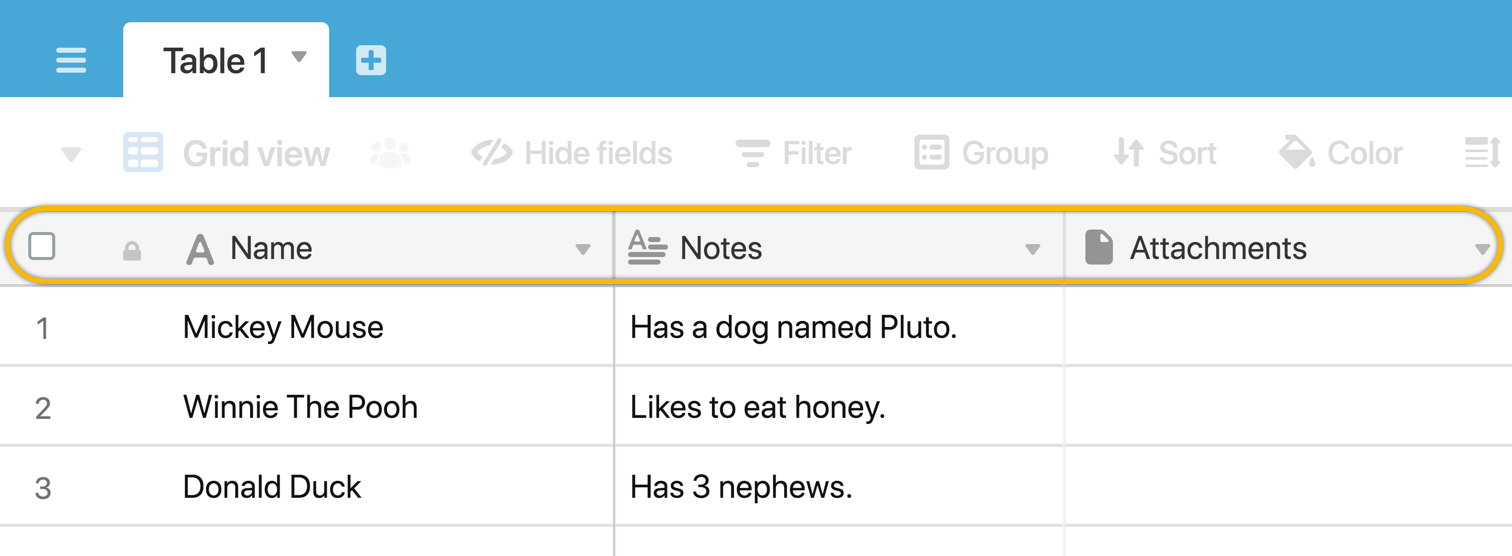The height and width of the screenshot is (556, 1512).
Task: Add a new table with plus icon
Action: 371,60
